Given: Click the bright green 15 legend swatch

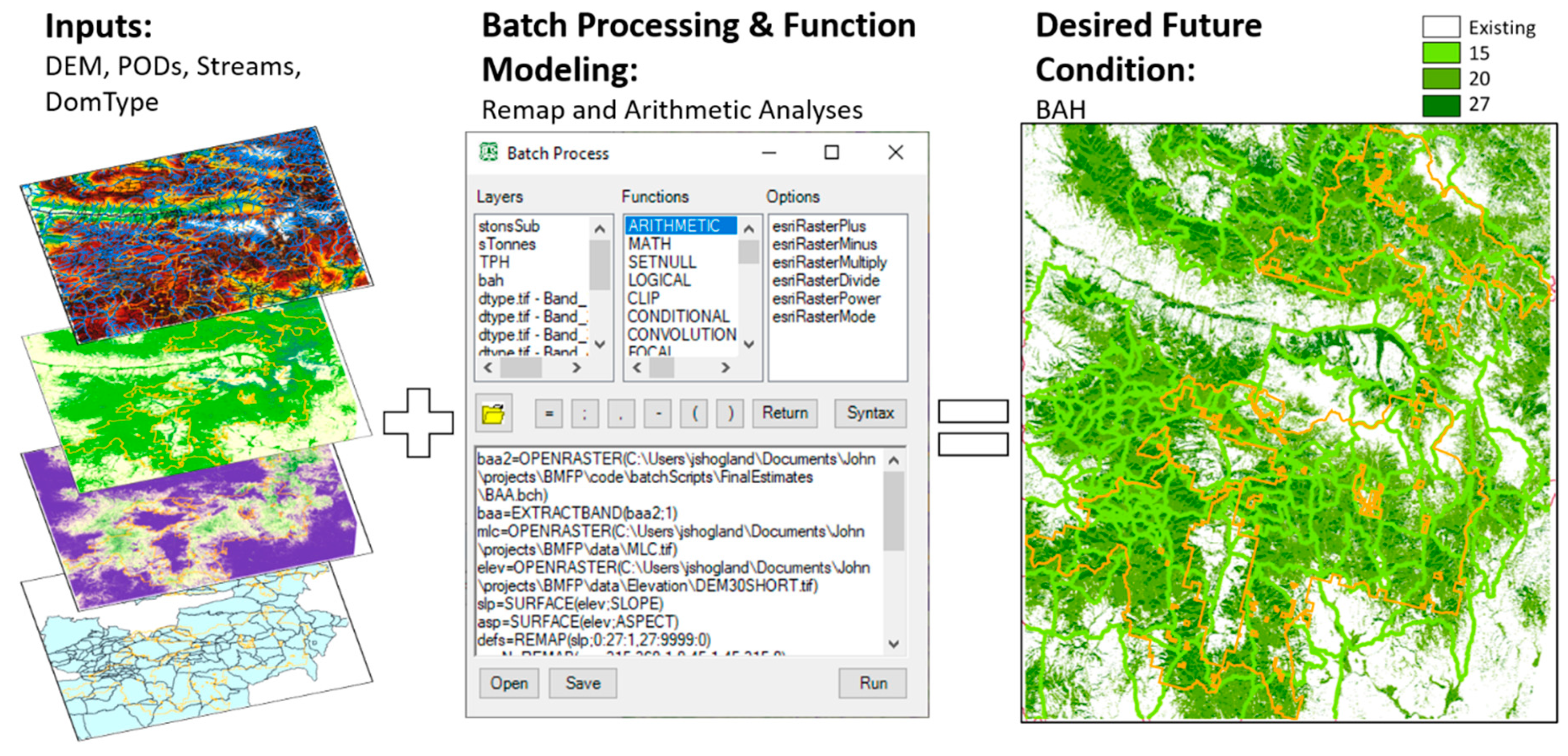Looking at the screenshot, I should (x=1440, y=53).
